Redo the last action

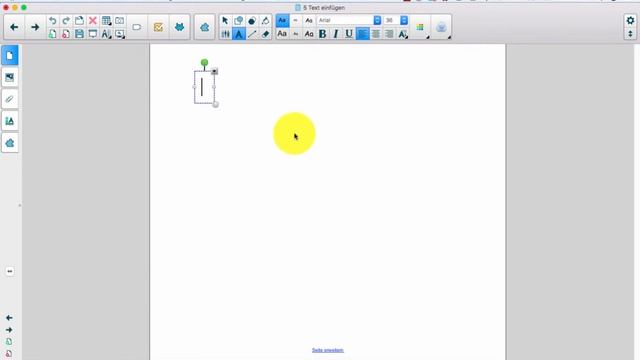(66, 20)
